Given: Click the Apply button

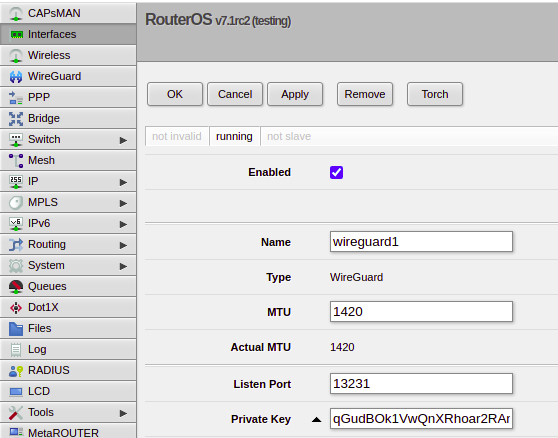Looking at the screenshot, I should 295,94.
